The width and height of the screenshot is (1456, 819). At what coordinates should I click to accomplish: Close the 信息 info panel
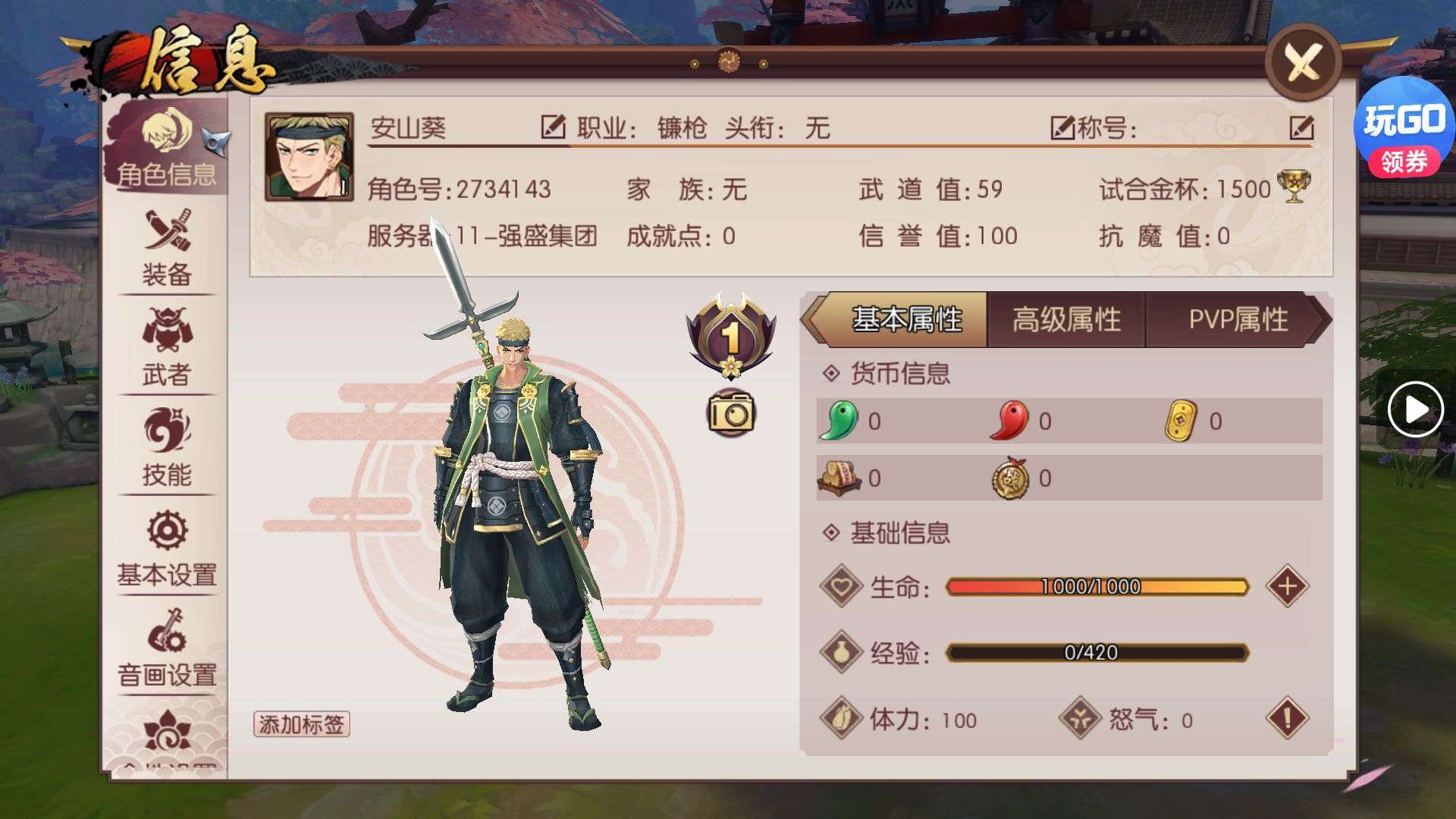pyautogui.click(x=1304, y=63)
